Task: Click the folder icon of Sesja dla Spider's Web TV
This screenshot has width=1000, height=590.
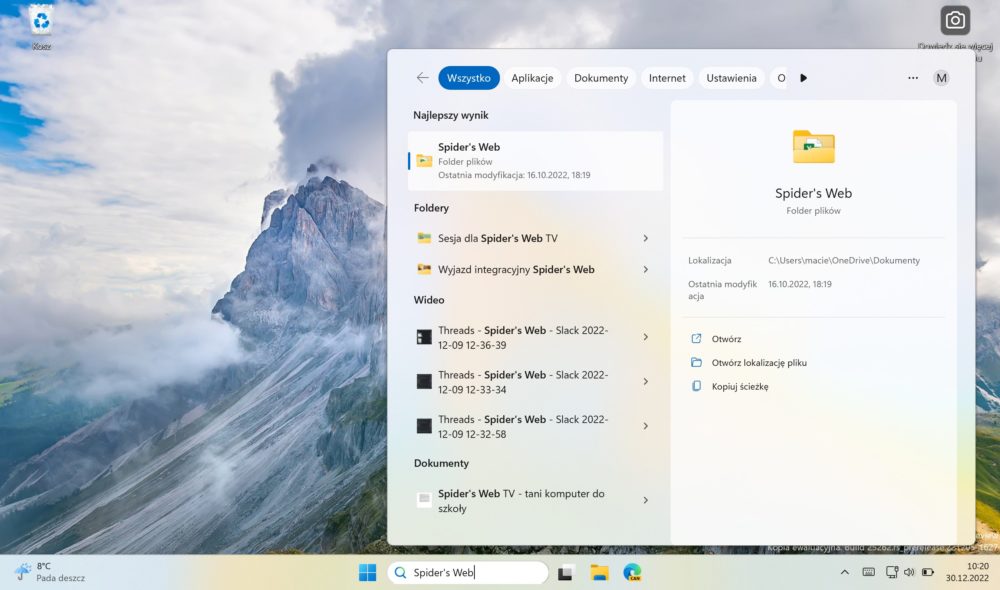Action: tap(424, 238)
